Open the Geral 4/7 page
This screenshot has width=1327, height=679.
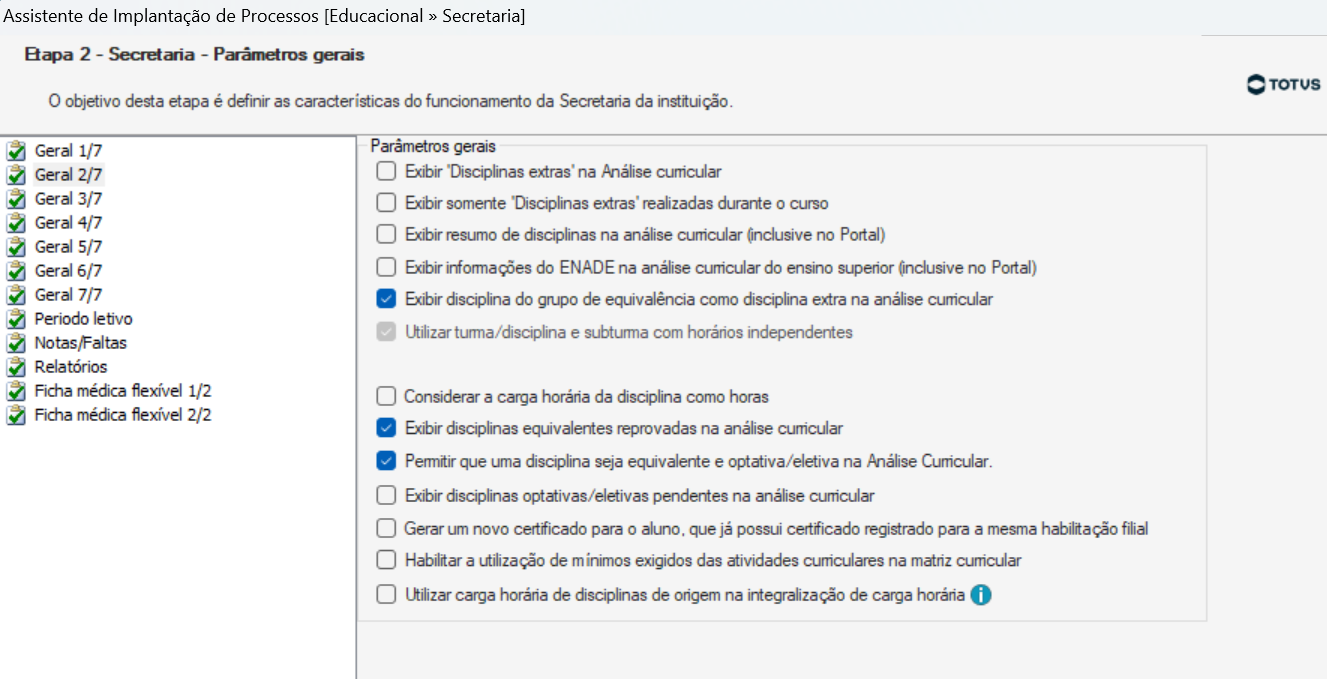[68, 223]
